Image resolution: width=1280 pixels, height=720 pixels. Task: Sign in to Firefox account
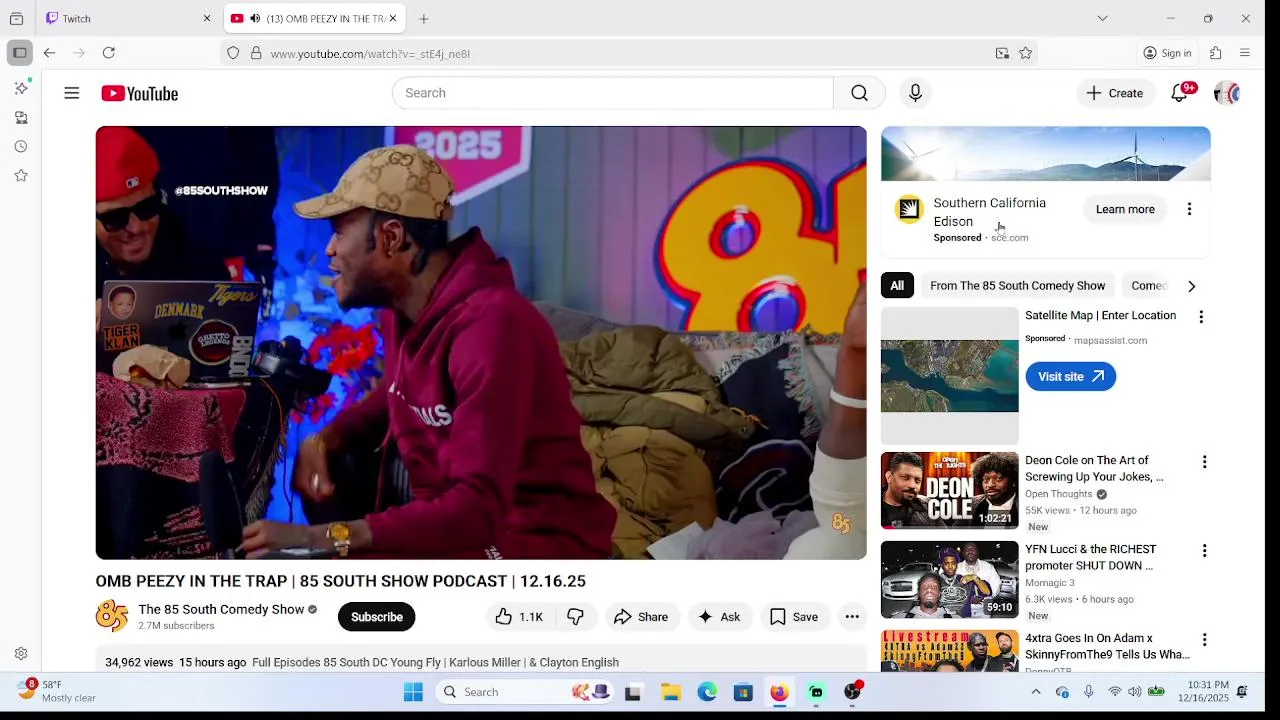click(x=1167, y=53)
